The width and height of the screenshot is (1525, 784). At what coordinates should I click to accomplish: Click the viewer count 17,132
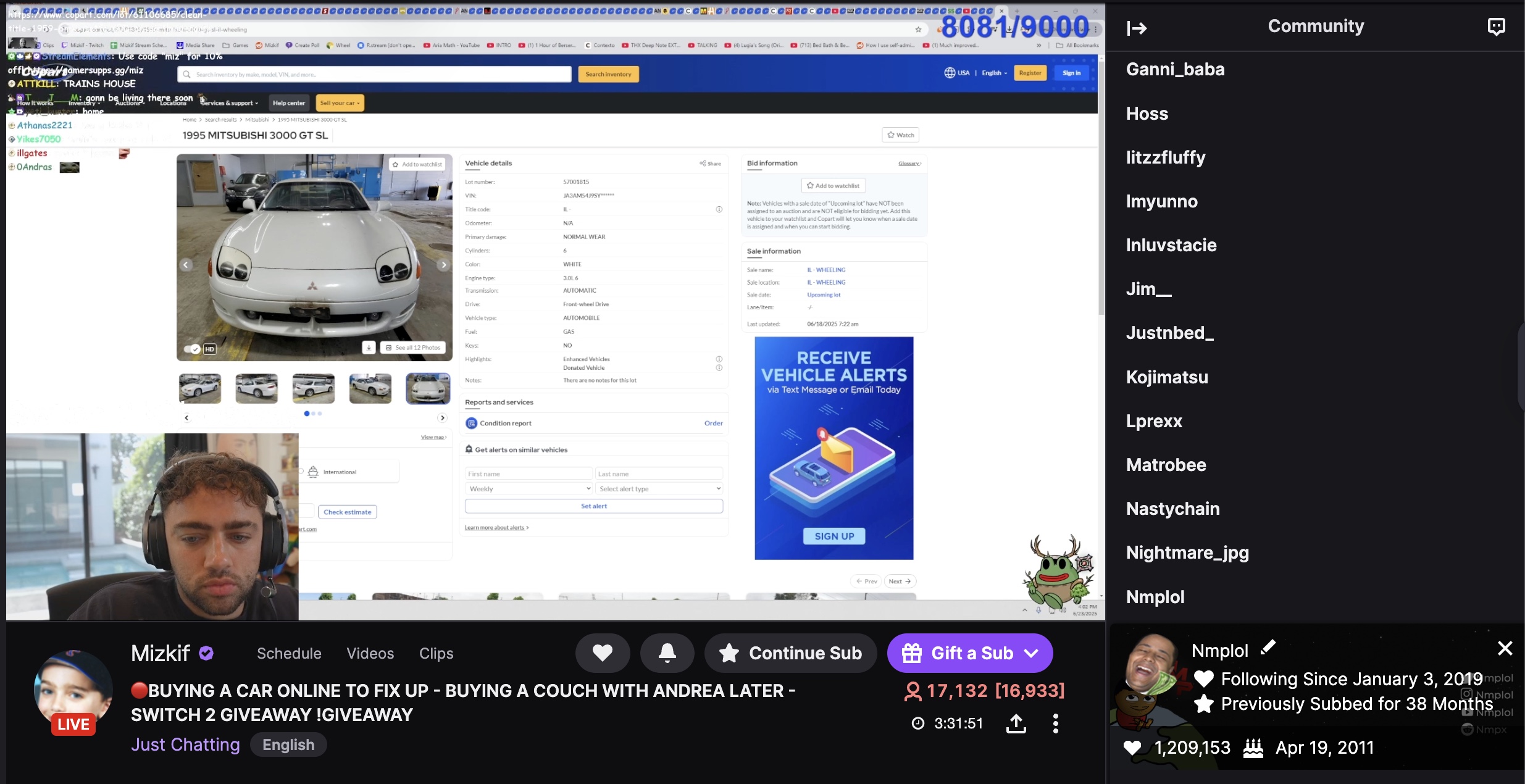[956, 690]
